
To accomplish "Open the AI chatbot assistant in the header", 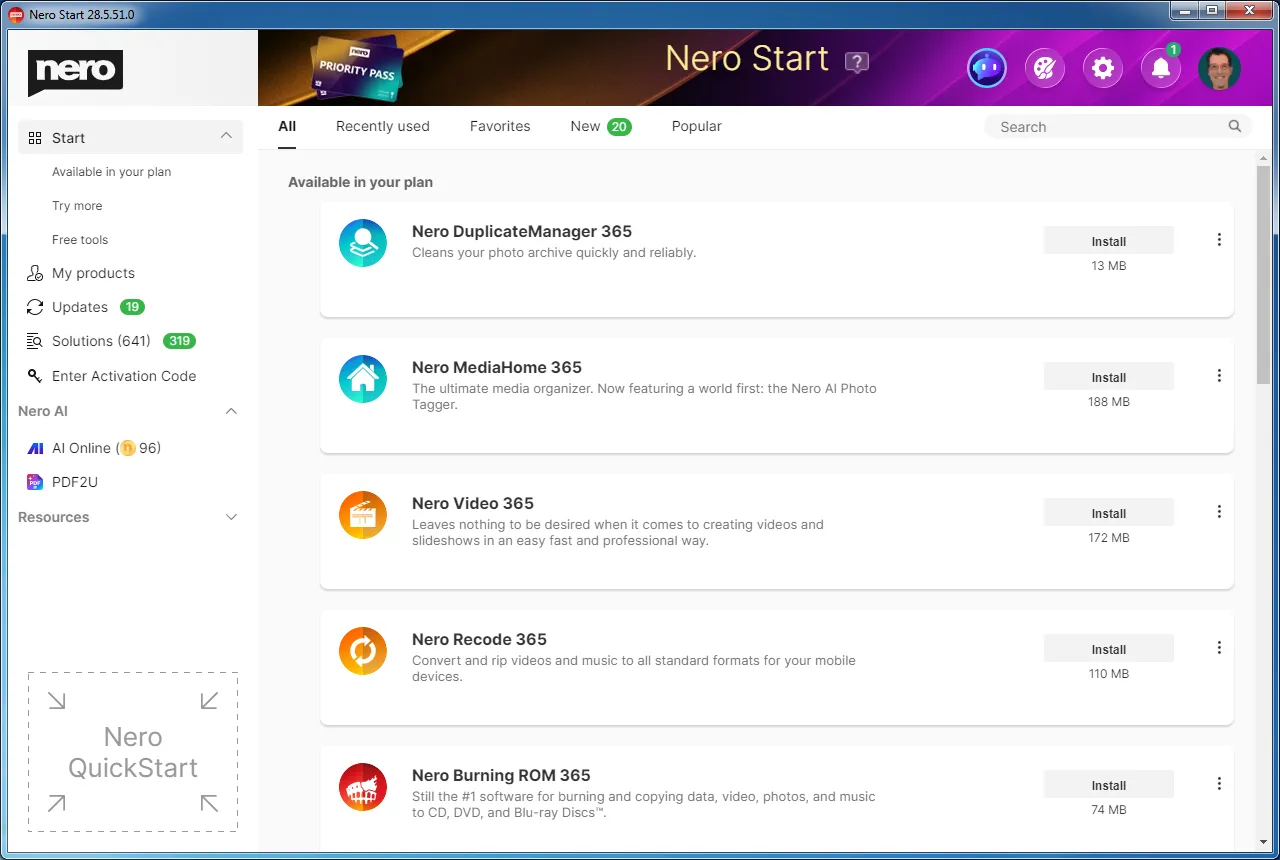I will [x=986, y=67].
